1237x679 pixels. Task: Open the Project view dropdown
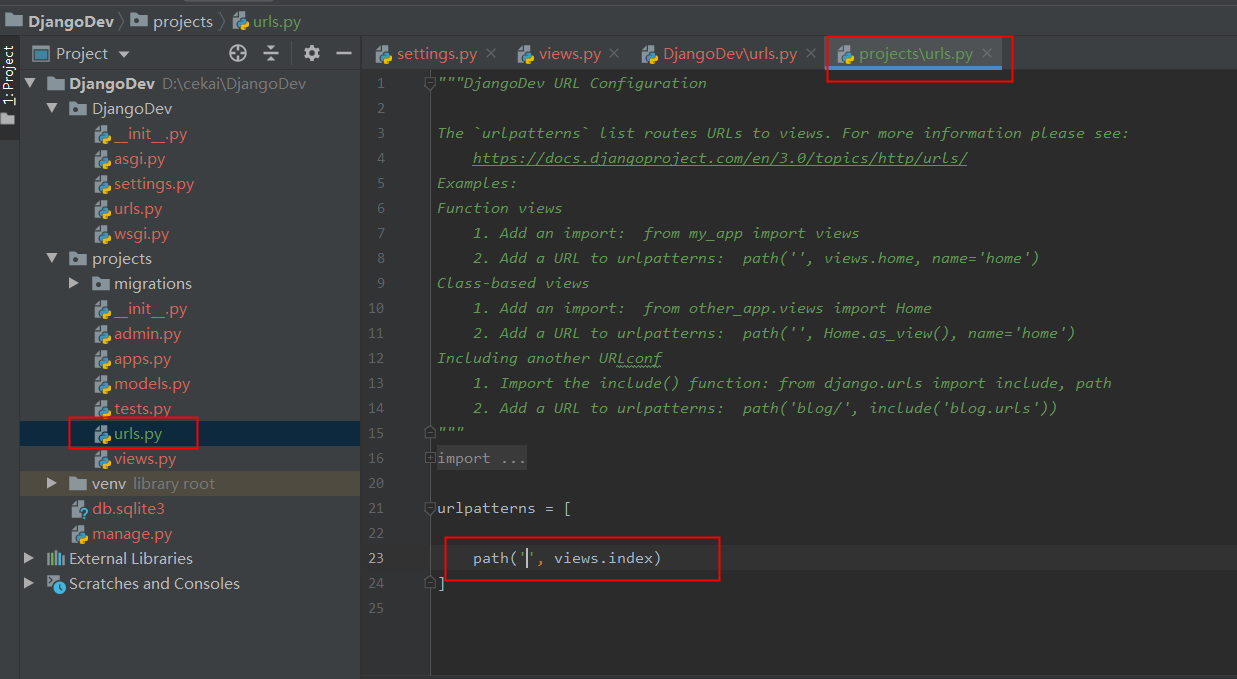(x=82, y=54)
